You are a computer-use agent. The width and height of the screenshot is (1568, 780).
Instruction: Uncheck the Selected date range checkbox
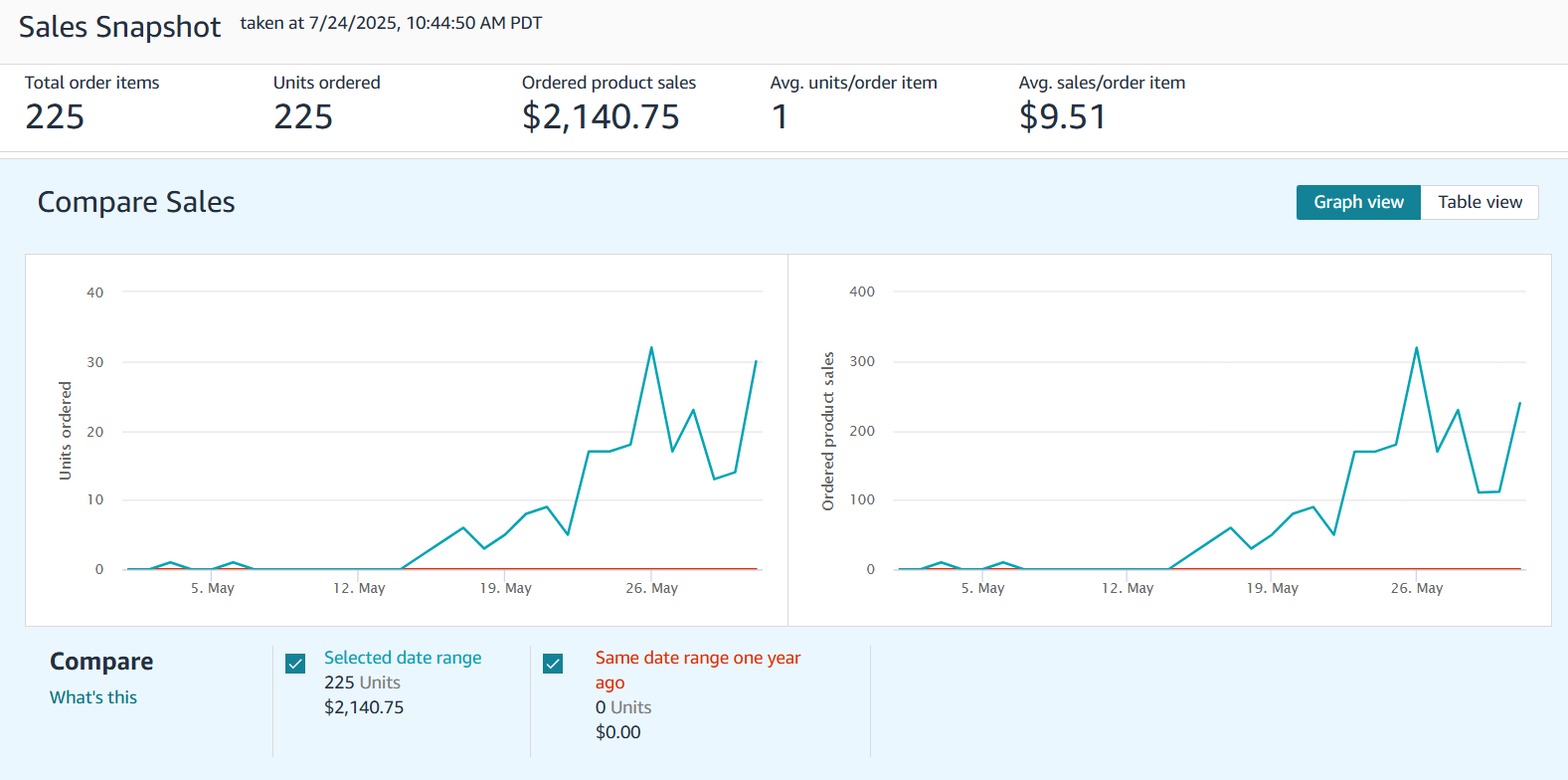tap(295, 664)
